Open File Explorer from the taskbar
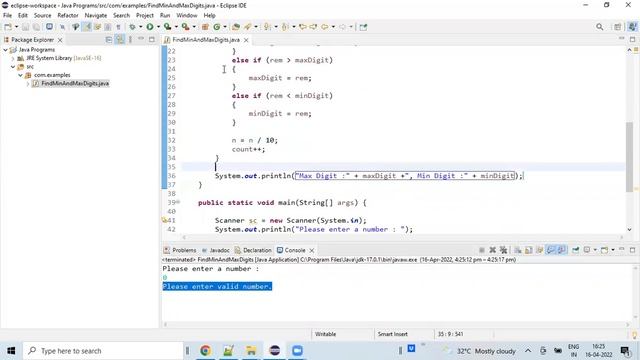This screenshot has height=360, width=640. click(251, 351)
